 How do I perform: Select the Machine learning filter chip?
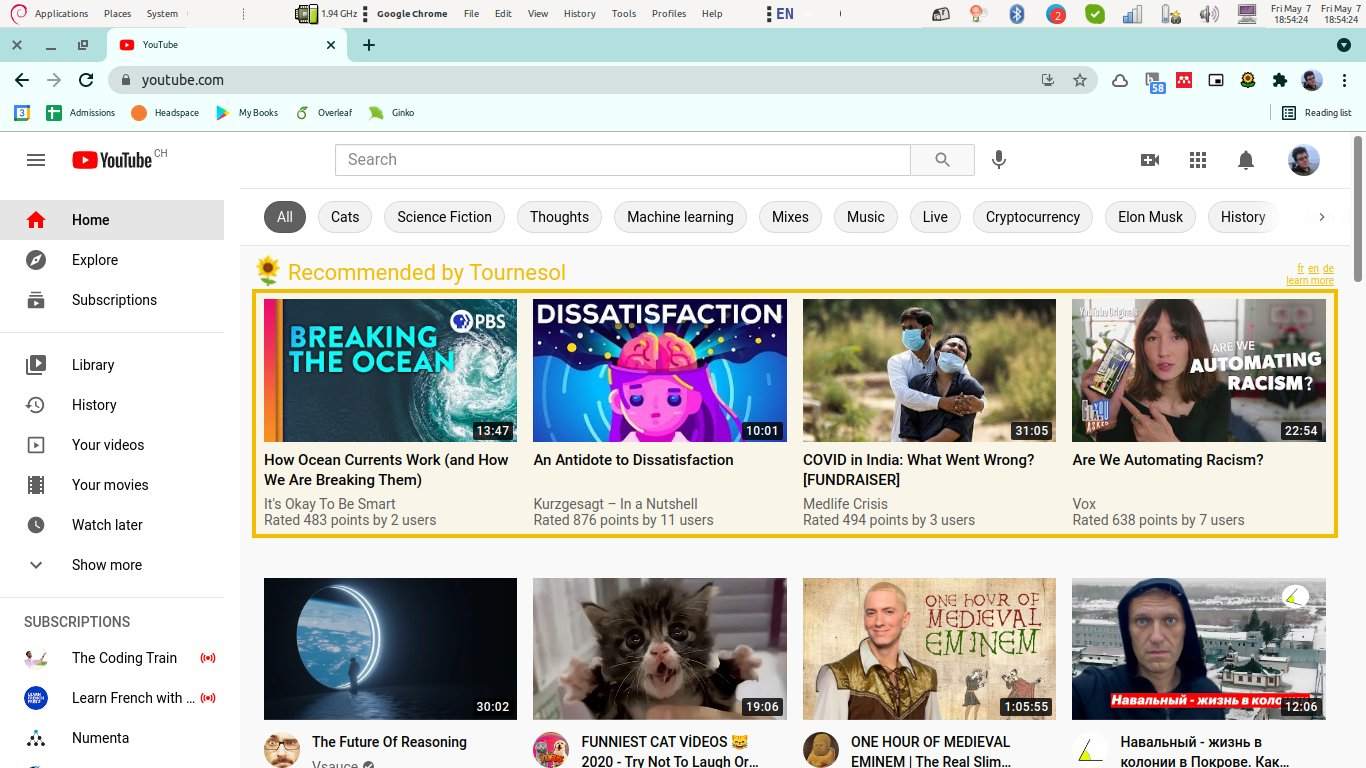click(x=680, y=217)
